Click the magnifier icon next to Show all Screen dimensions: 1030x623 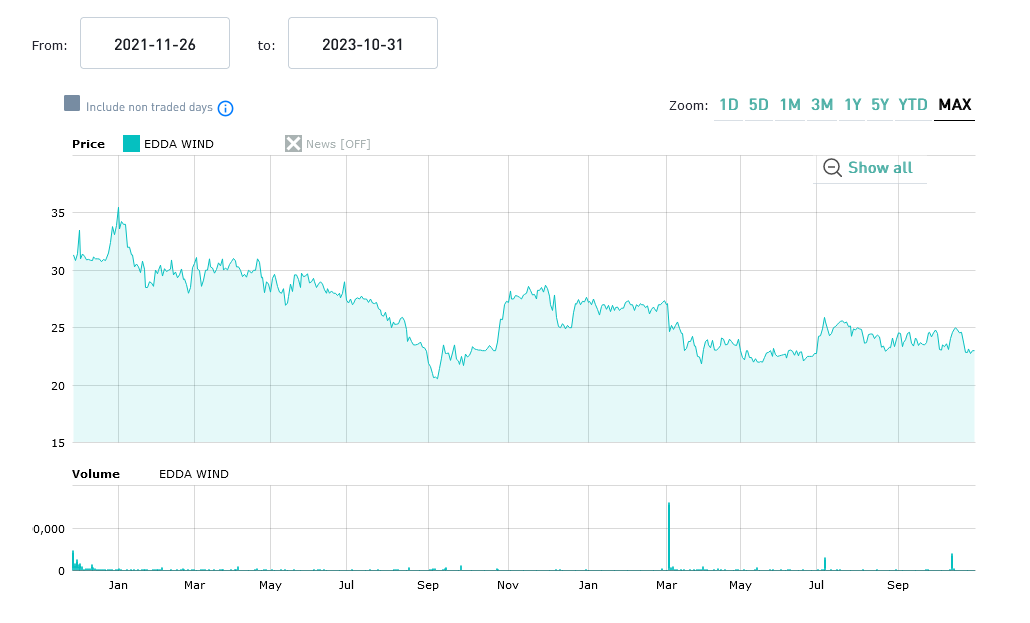pyautogui.click(x=832, y=168)
